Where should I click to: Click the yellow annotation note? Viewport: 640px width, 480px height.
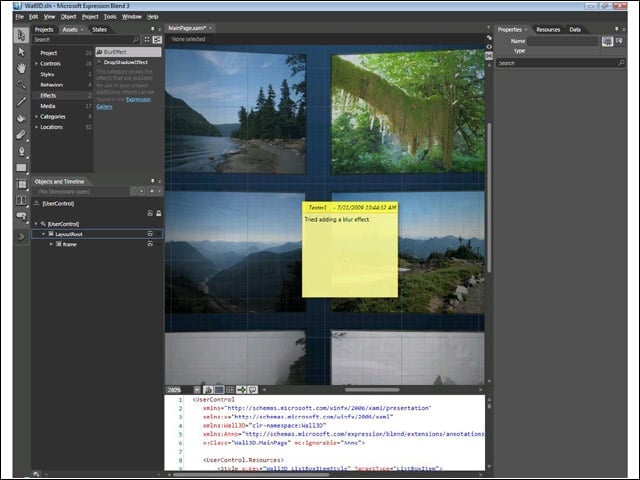coord(350,249)
